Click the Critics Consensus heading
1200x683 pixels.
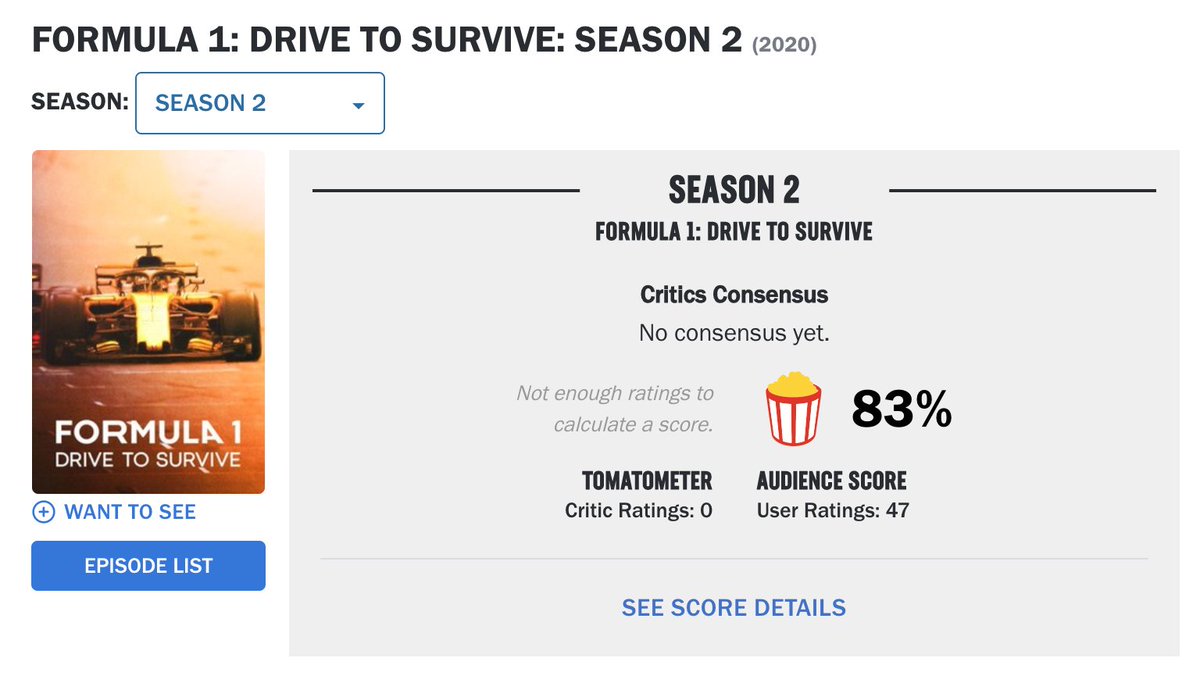pyautogui.click(x=734, y=295)
